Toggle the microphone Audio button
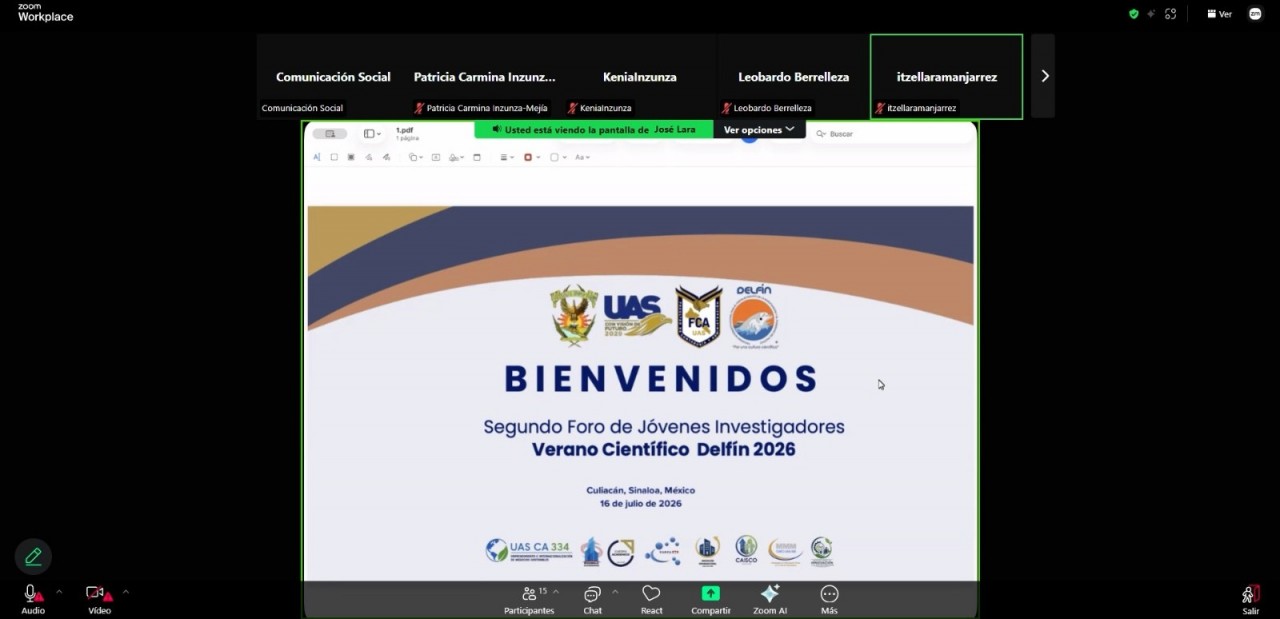Image resolution: width=1280 pixels, height=619 pixels. [32, 599]
